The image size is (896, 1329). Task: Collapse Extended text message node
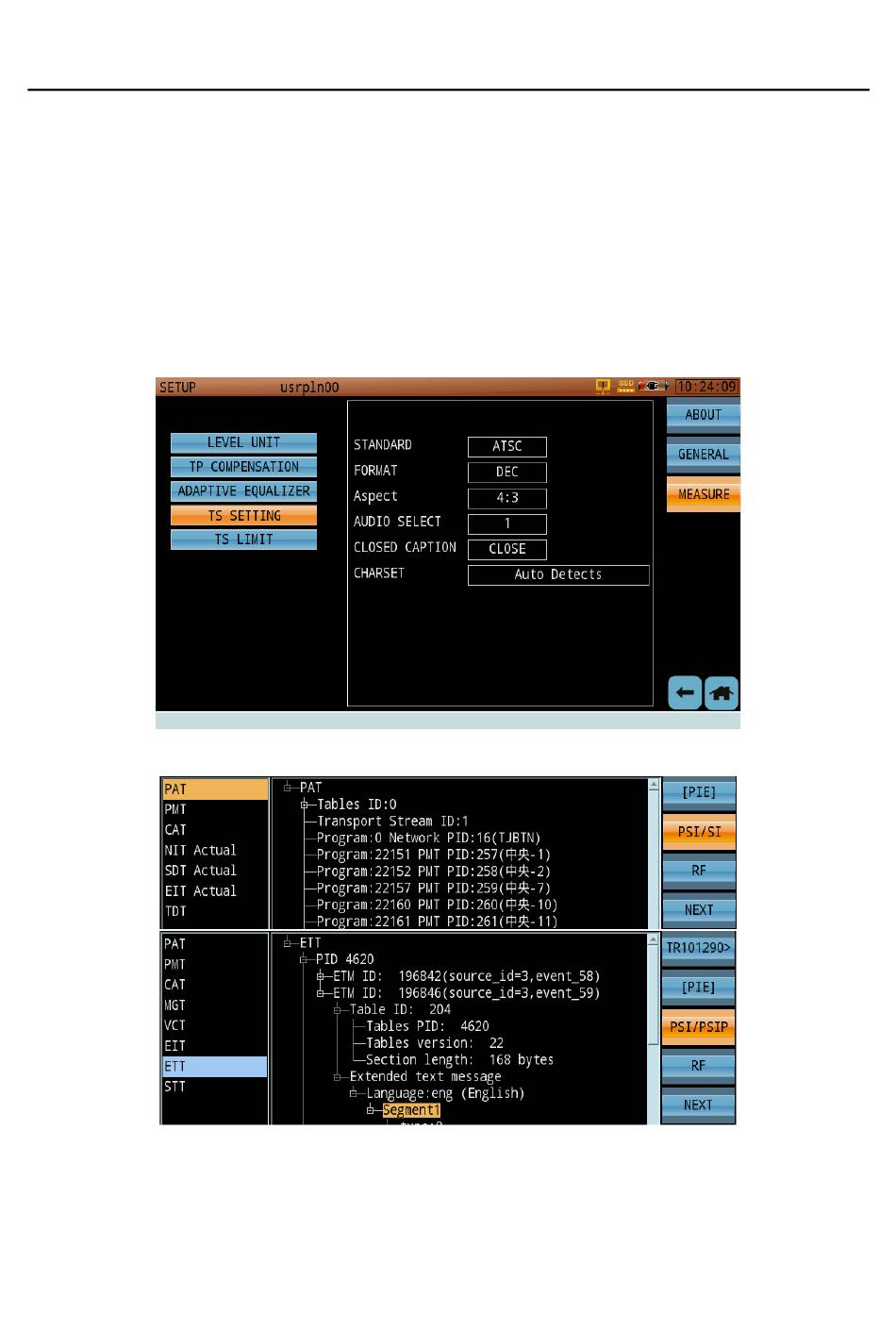click(338, 1077)
